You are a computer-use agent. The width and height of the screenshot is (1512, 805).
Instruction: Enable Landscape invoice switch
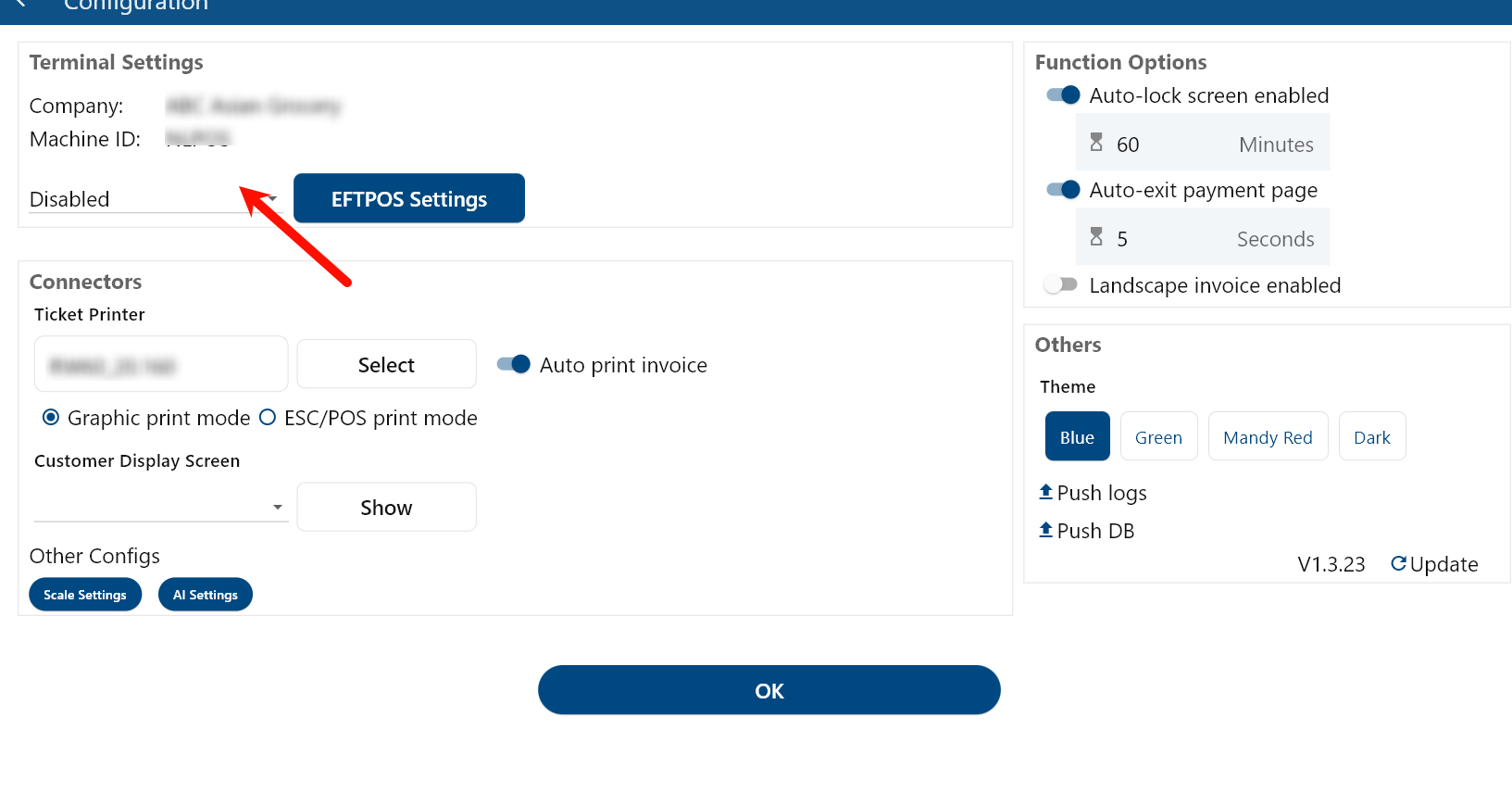1061,284
